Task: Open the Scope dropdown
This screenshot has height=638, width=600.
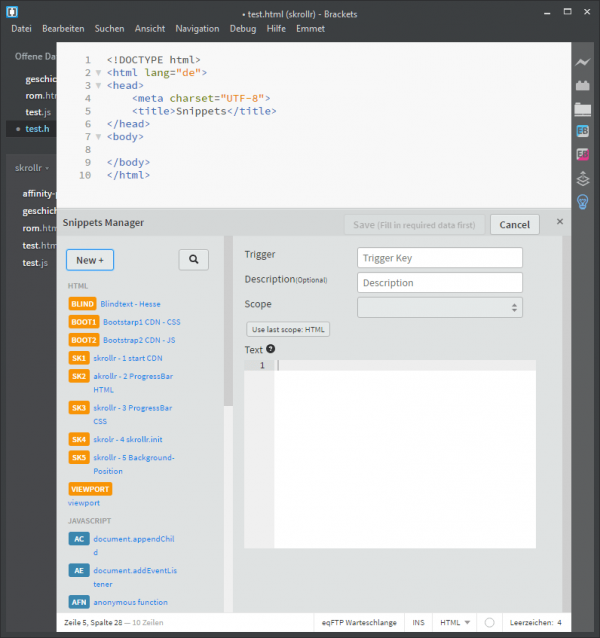Action: 440,308
